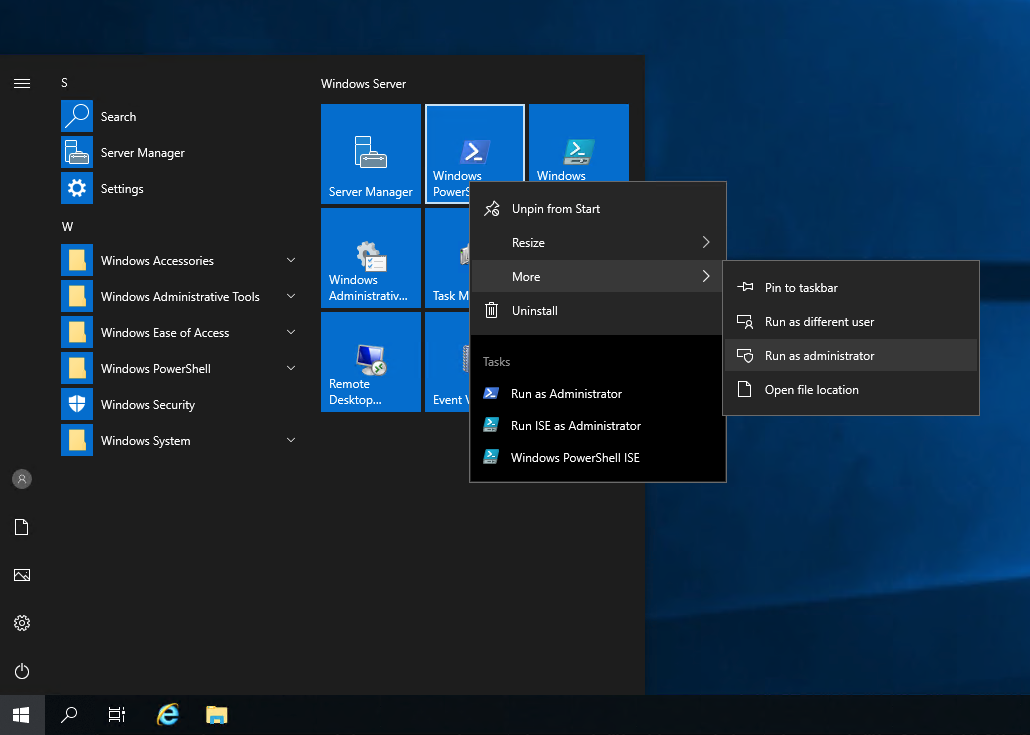Expand the Windows System folder chevron

pos(291,440)
